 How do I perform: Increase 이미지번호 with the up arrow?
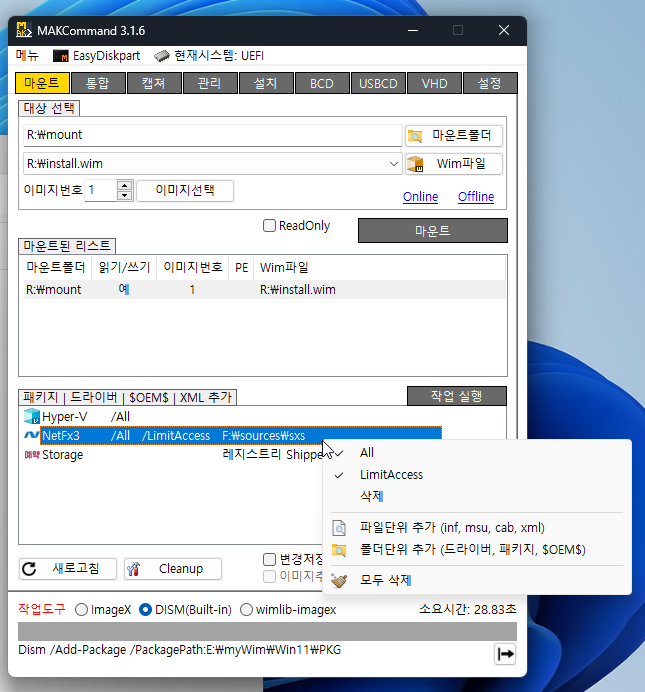(x=125, y=185)
